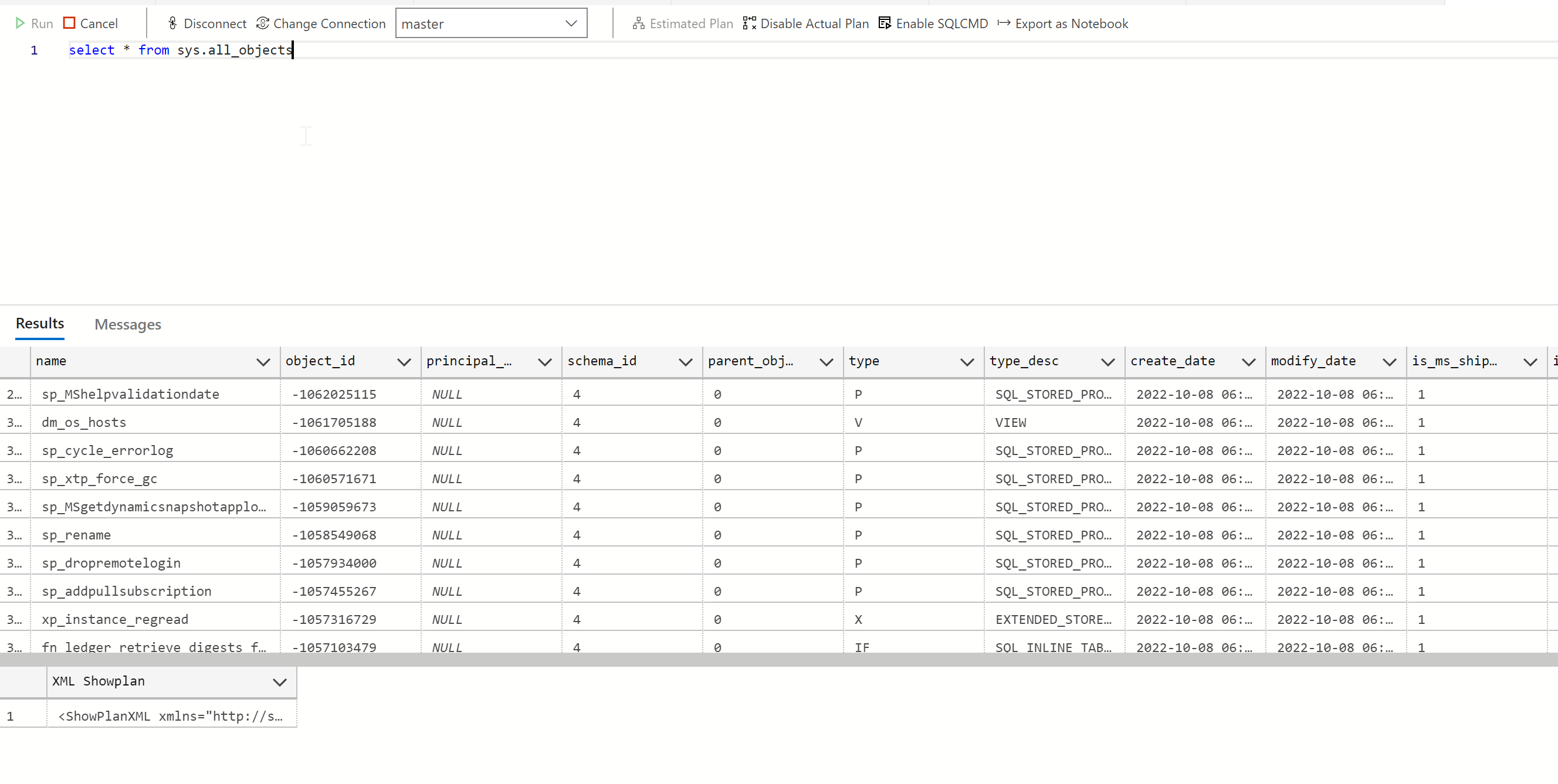
Task: Open the XML Showplan dropdown
Action: tap(279, 682)
